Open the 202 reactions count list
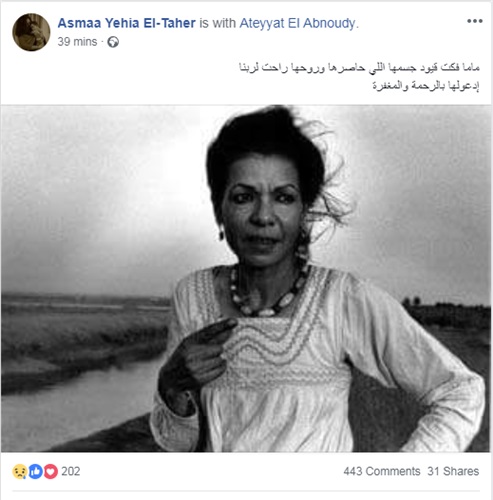 click(71, 471)
